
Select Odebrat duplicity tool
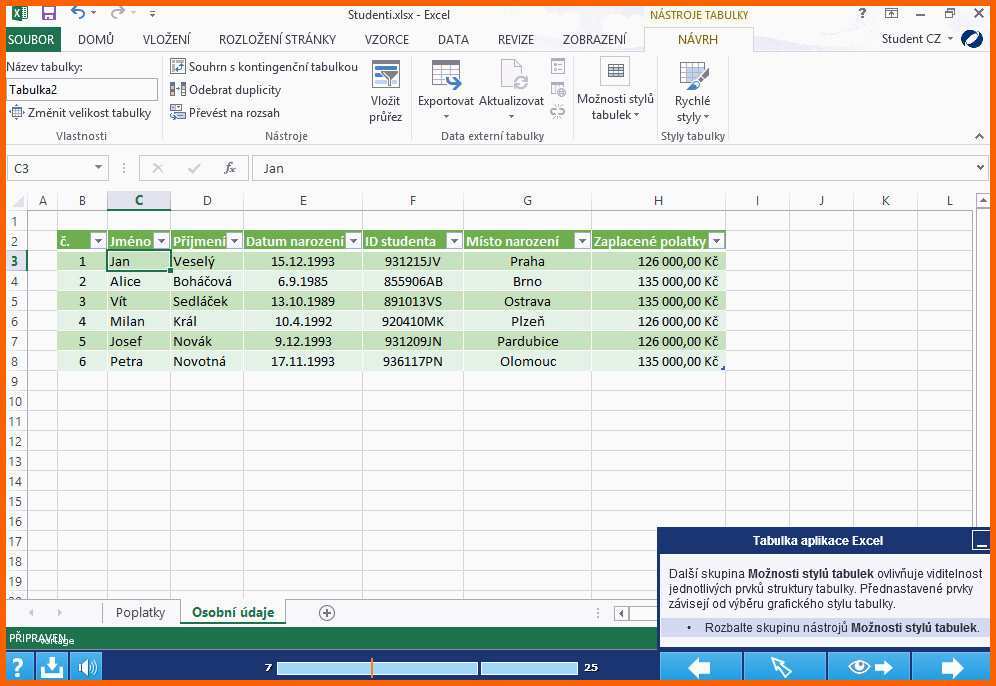226,90
